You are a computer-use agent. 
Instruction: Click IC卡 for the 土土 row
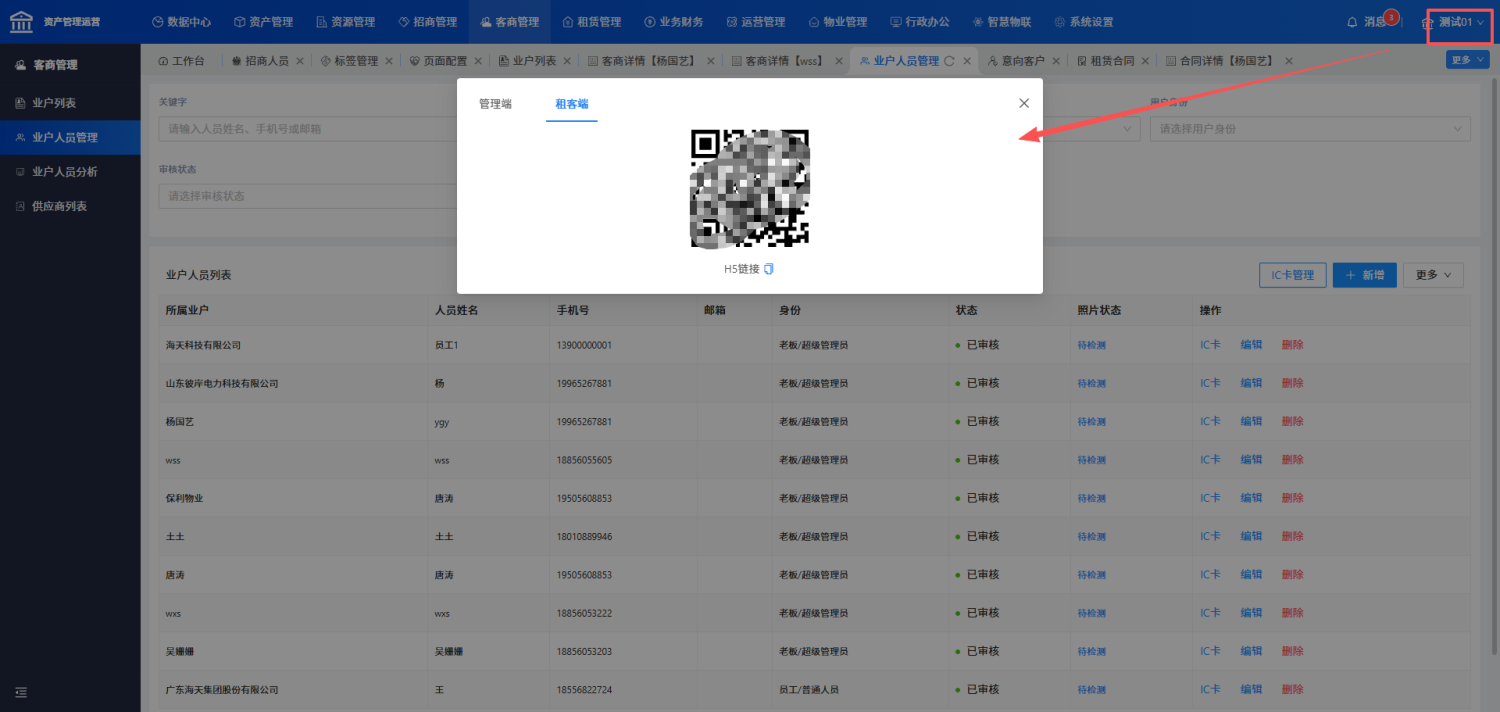1210,537
